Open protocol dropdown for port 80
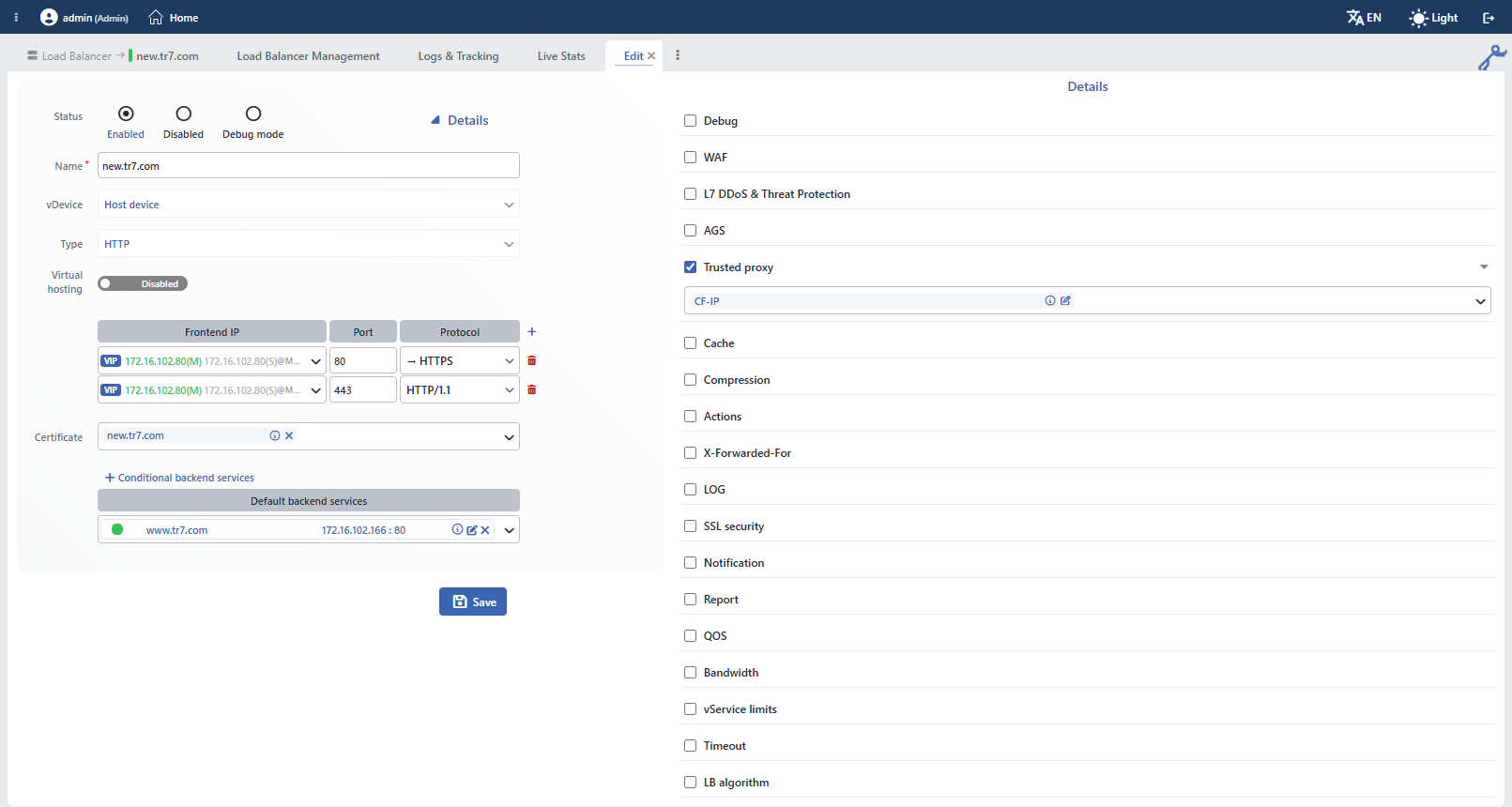 460,361
